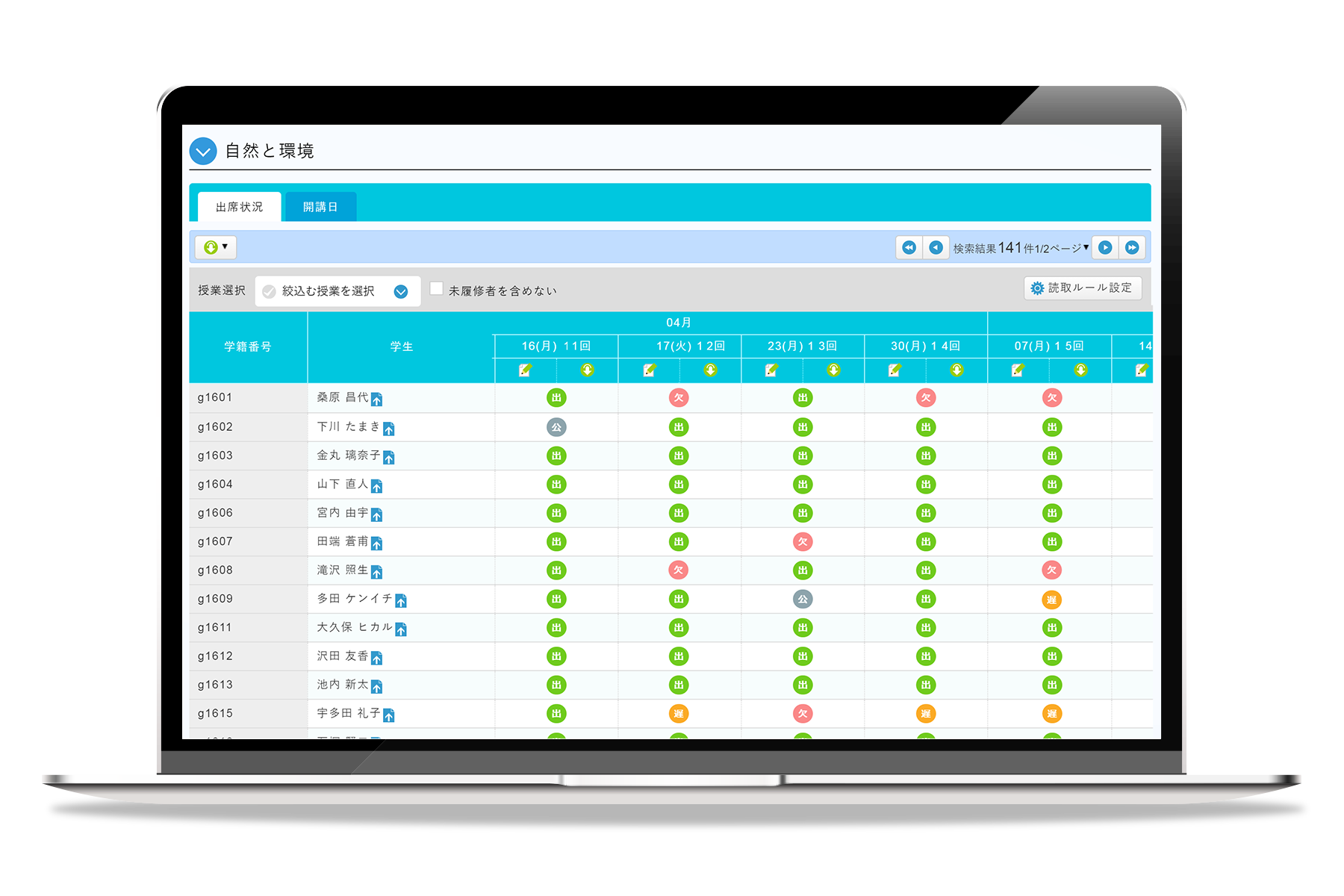Click the 04月 month header
This screenshot has width=1344, height=896.
click(x=679, y=323)
